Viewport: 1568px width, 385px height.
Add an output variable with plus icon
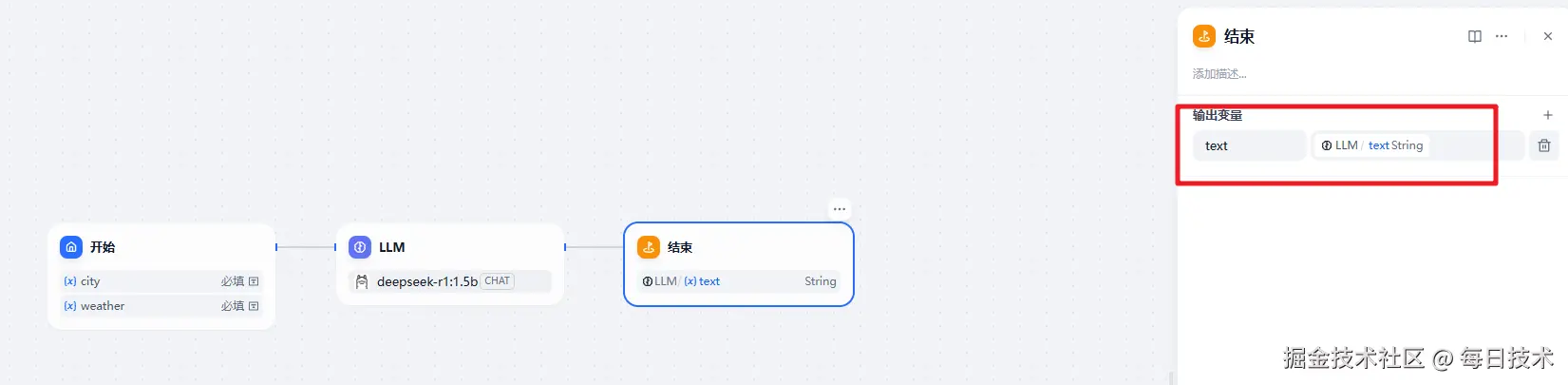pos(1547,115)
